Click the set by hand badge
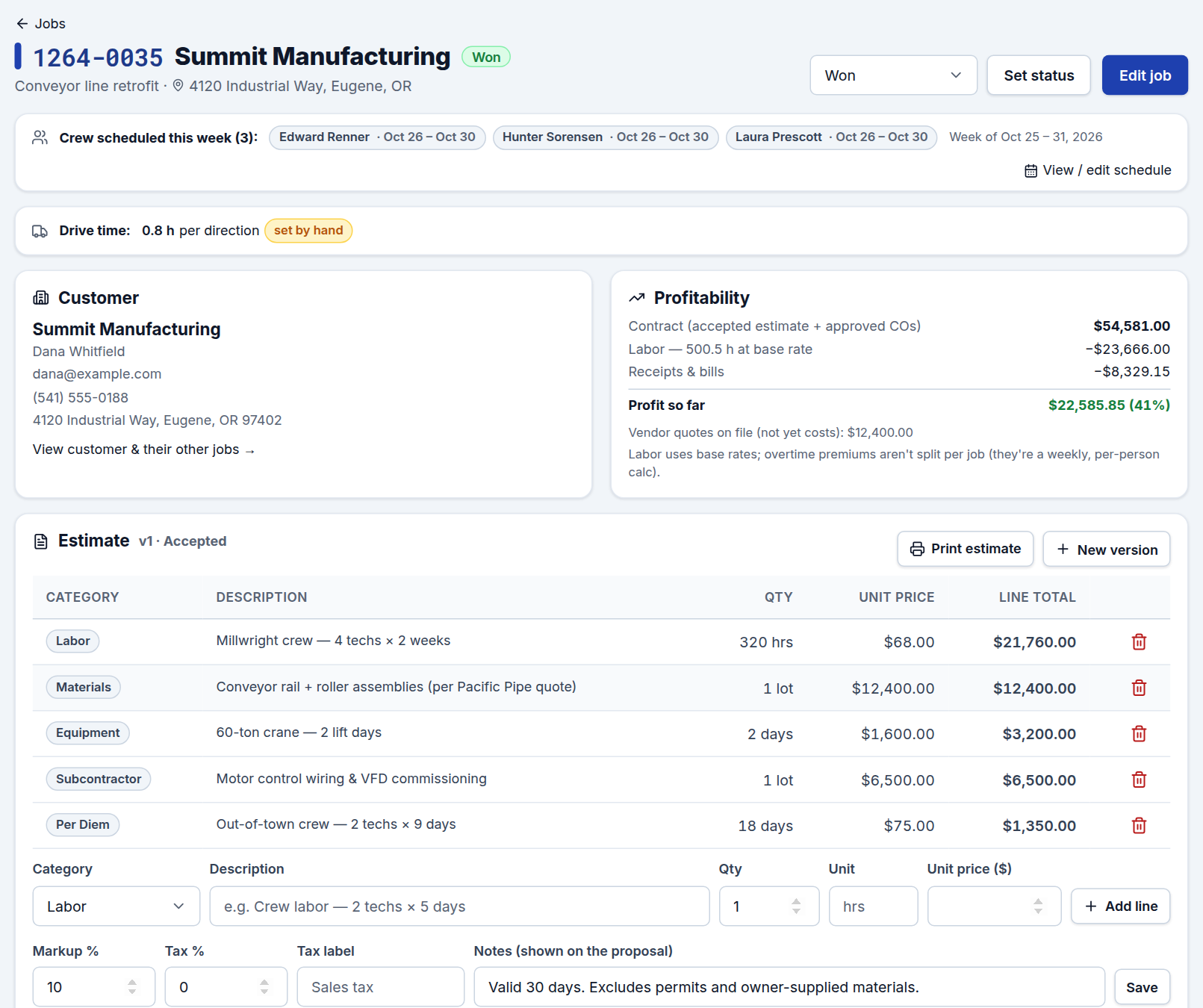The width and height of the screenshot is (1203, 1008). pos(308,231)
